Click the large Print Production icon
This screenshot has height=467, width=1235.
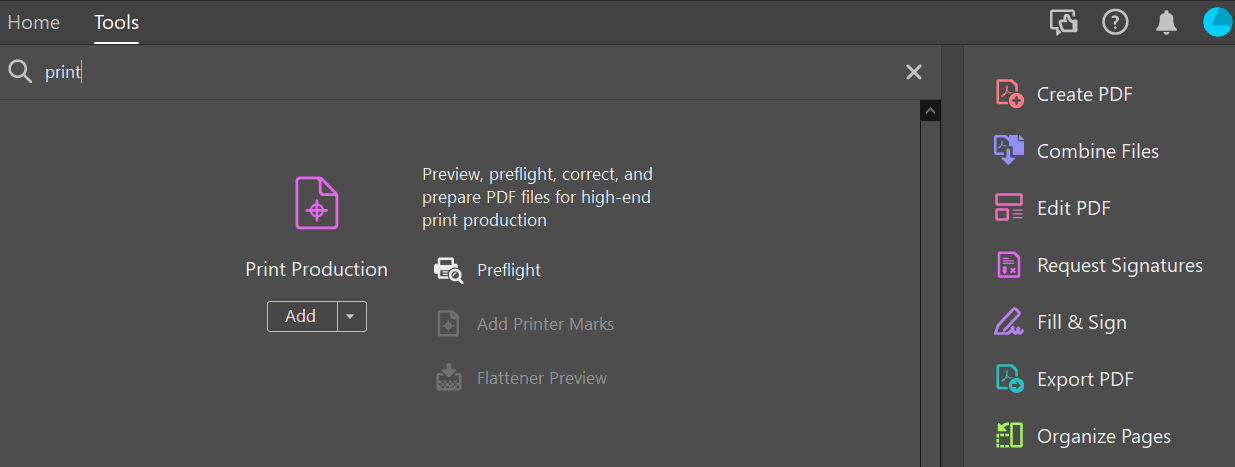click(316, 203)
